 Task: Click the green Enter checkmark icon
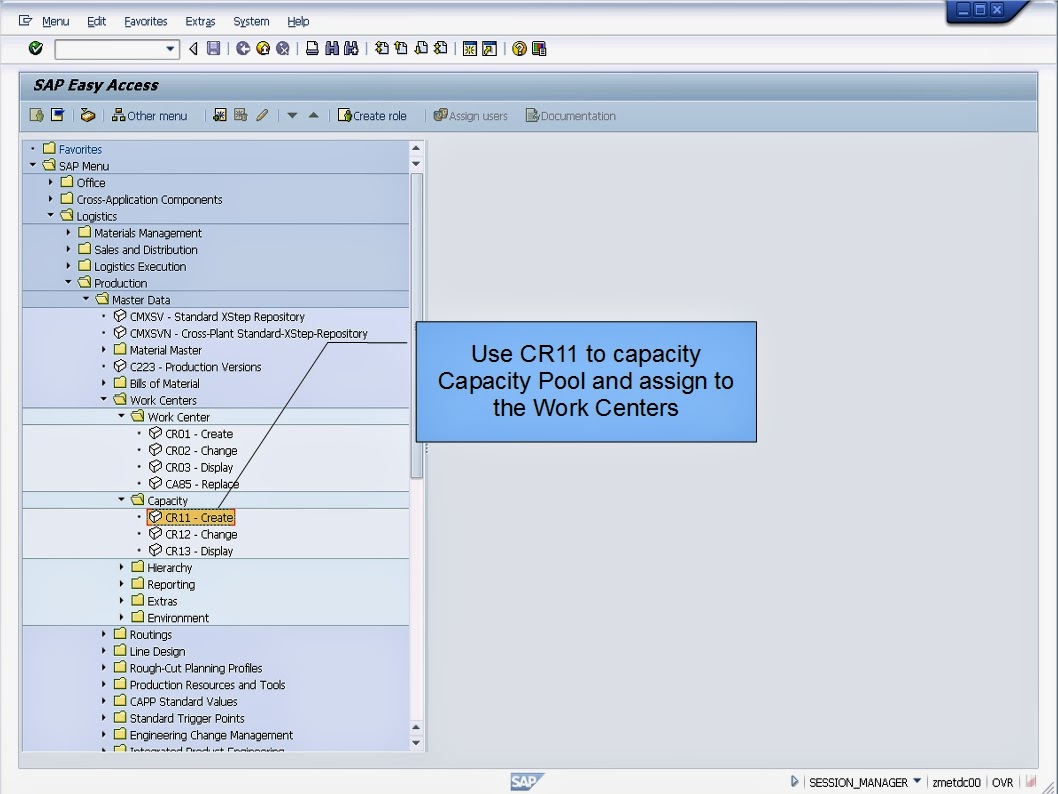point(34,48)
